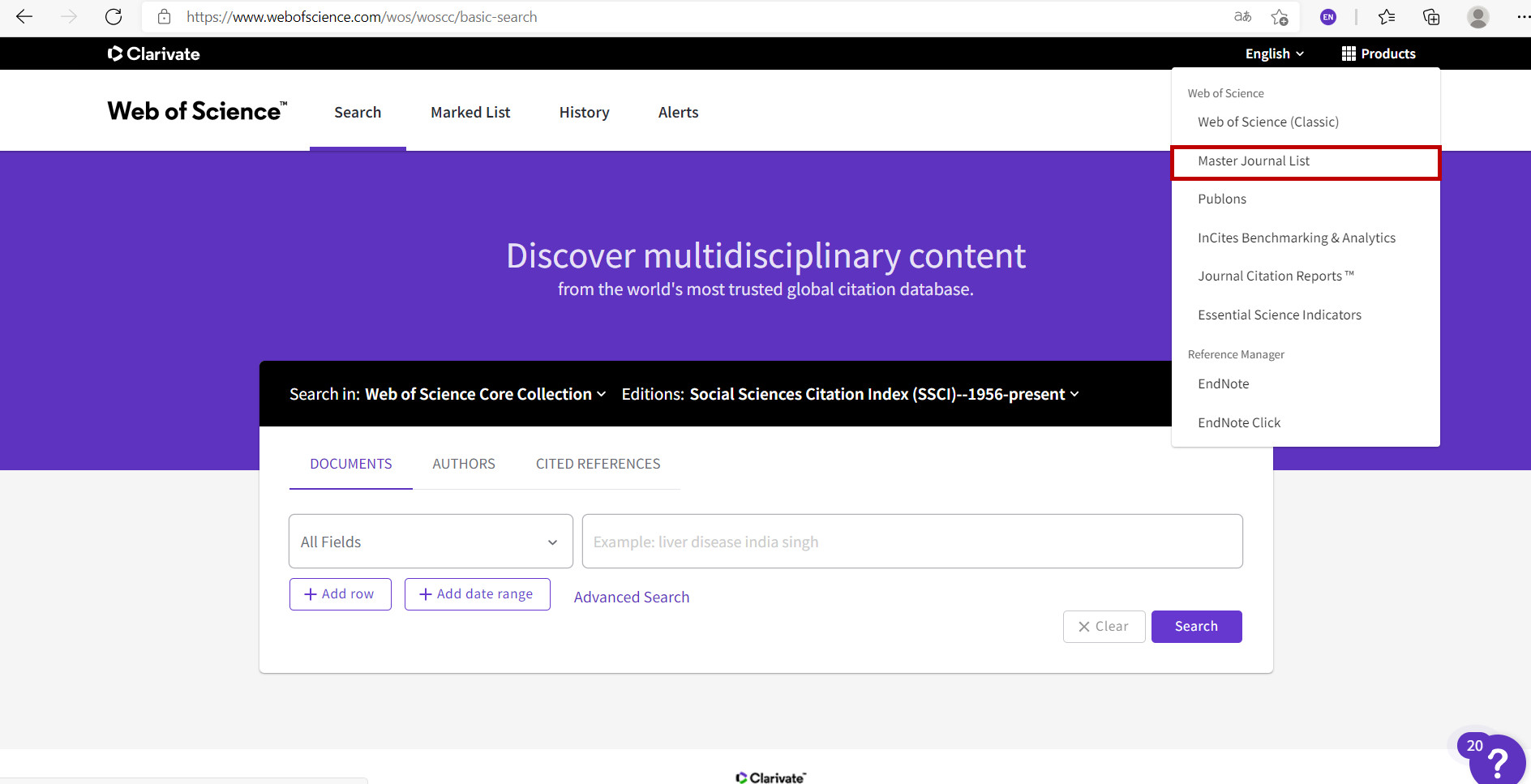Go back using the browser back arrow
This screenshot has width=1531, height=784.
[x=24, y=17]
